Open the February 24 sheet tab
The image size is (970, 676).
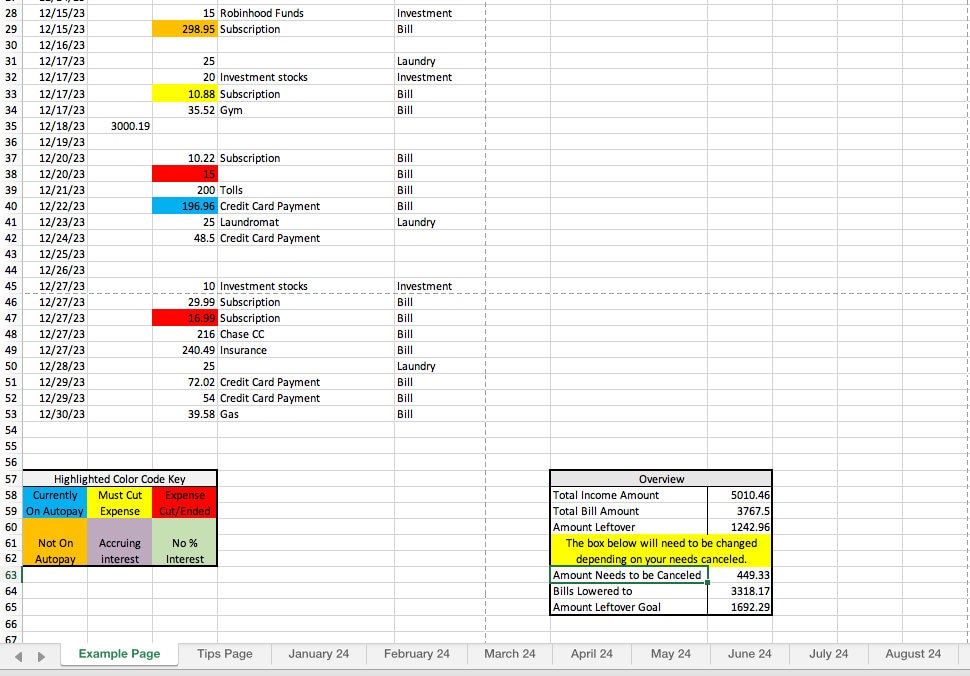416,653
